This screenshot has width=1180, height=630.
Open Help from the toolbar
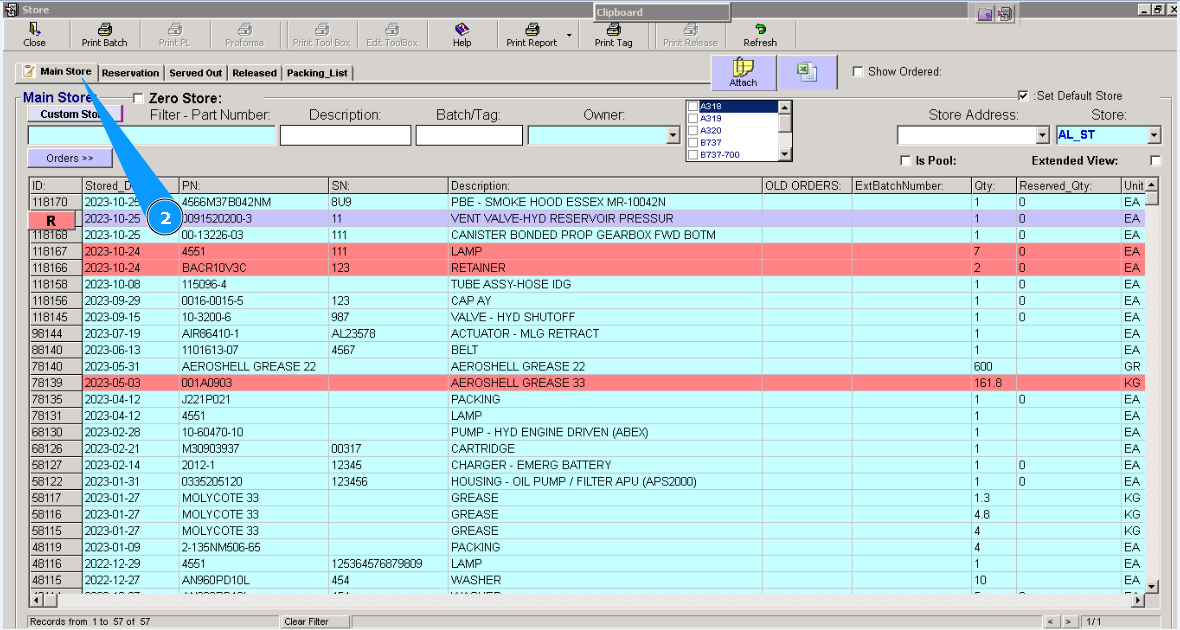461,31
